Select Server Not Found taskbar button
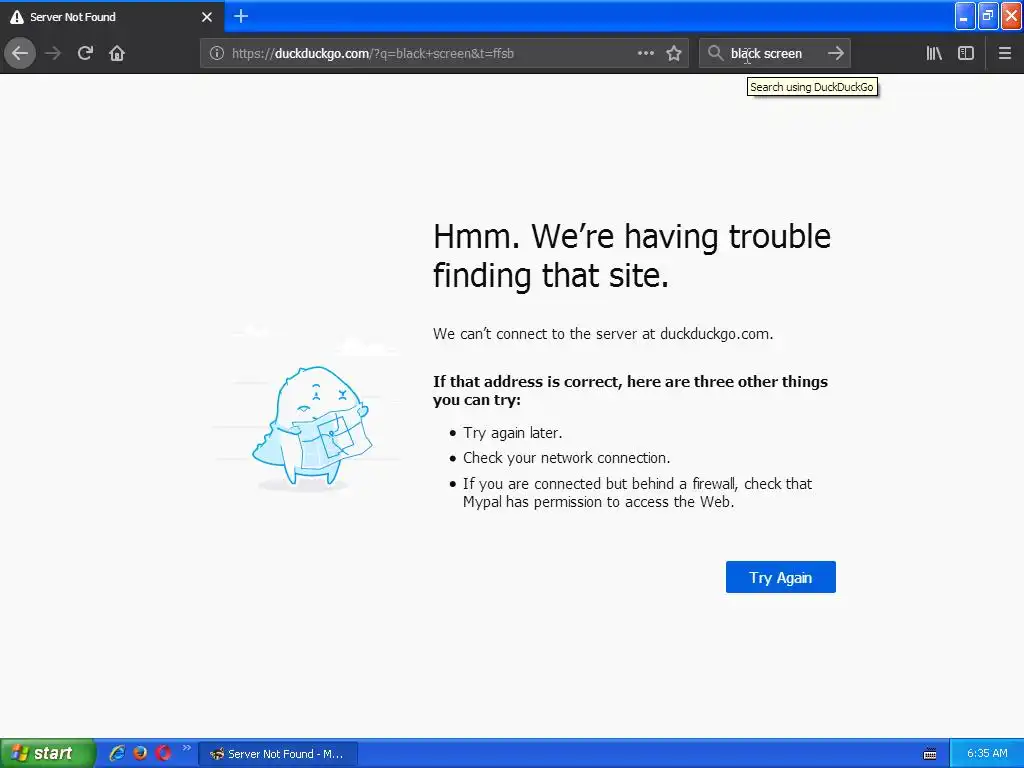This screenshot has height=768, width=1024. click(278, 754)
